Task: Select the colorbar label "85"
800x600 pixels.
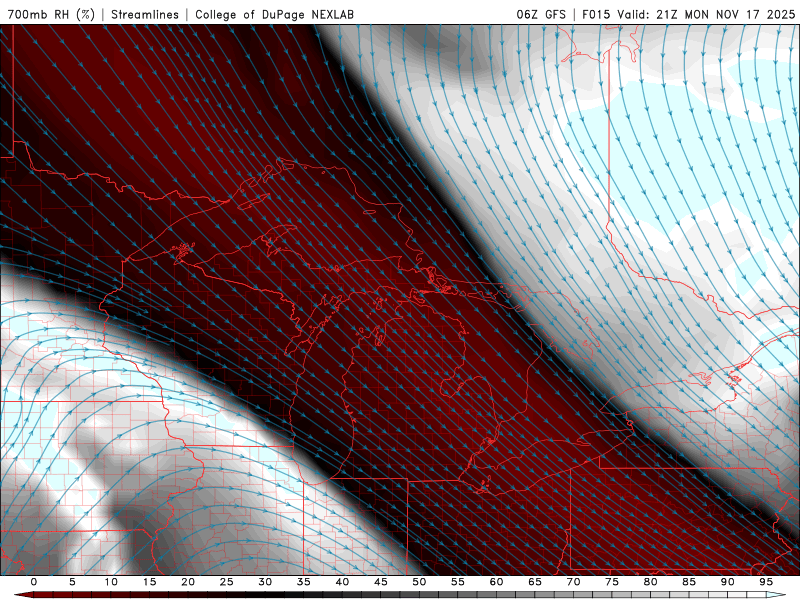Action: 689,582
